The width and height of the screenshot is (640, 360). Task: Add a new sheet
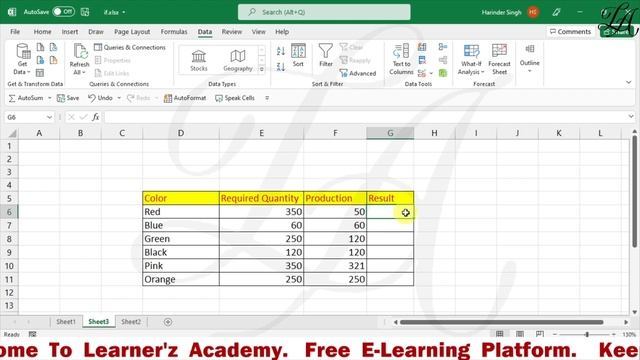168,322
